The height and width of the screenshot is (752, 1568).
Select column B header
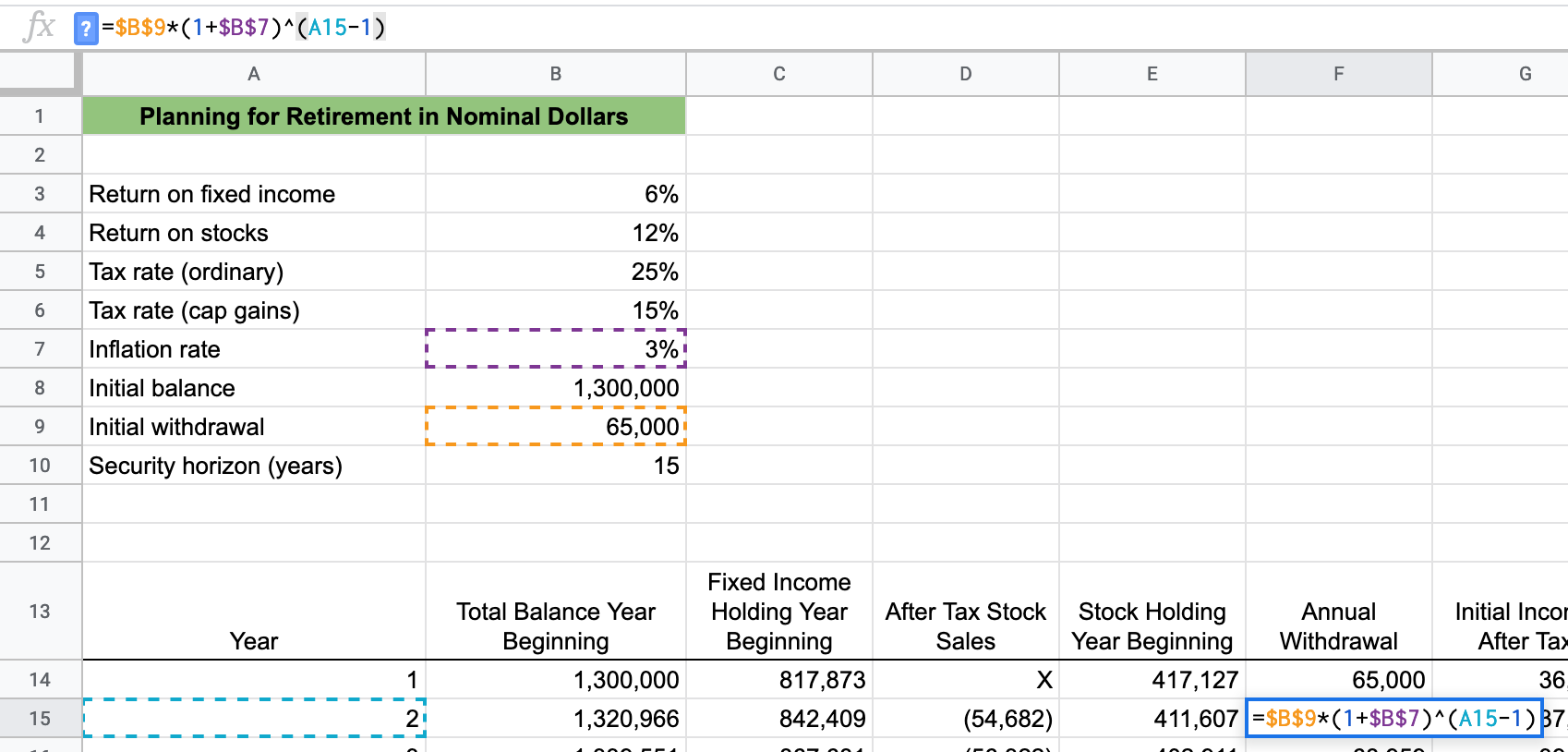[x=556, y=74]
